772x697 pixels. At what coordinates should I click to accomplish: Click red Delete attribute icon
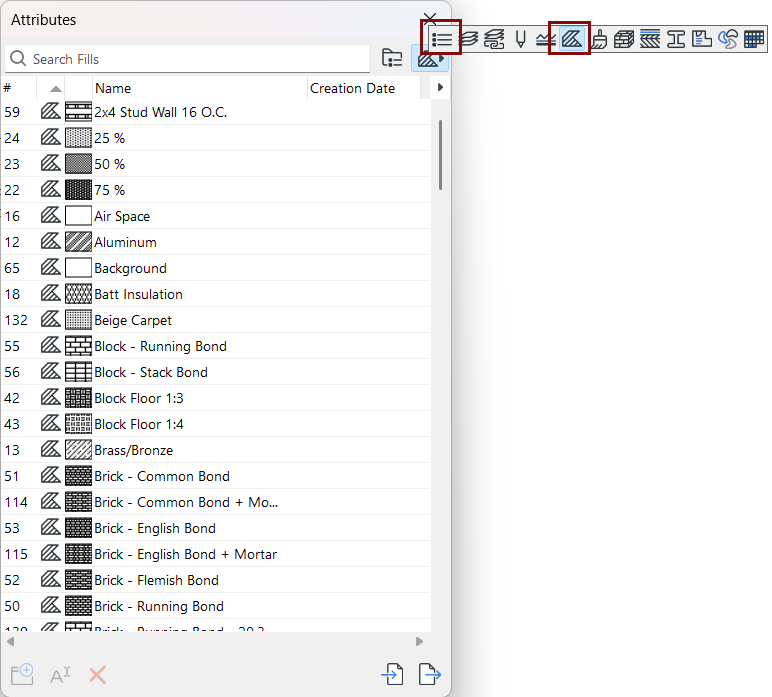point(97,675)
